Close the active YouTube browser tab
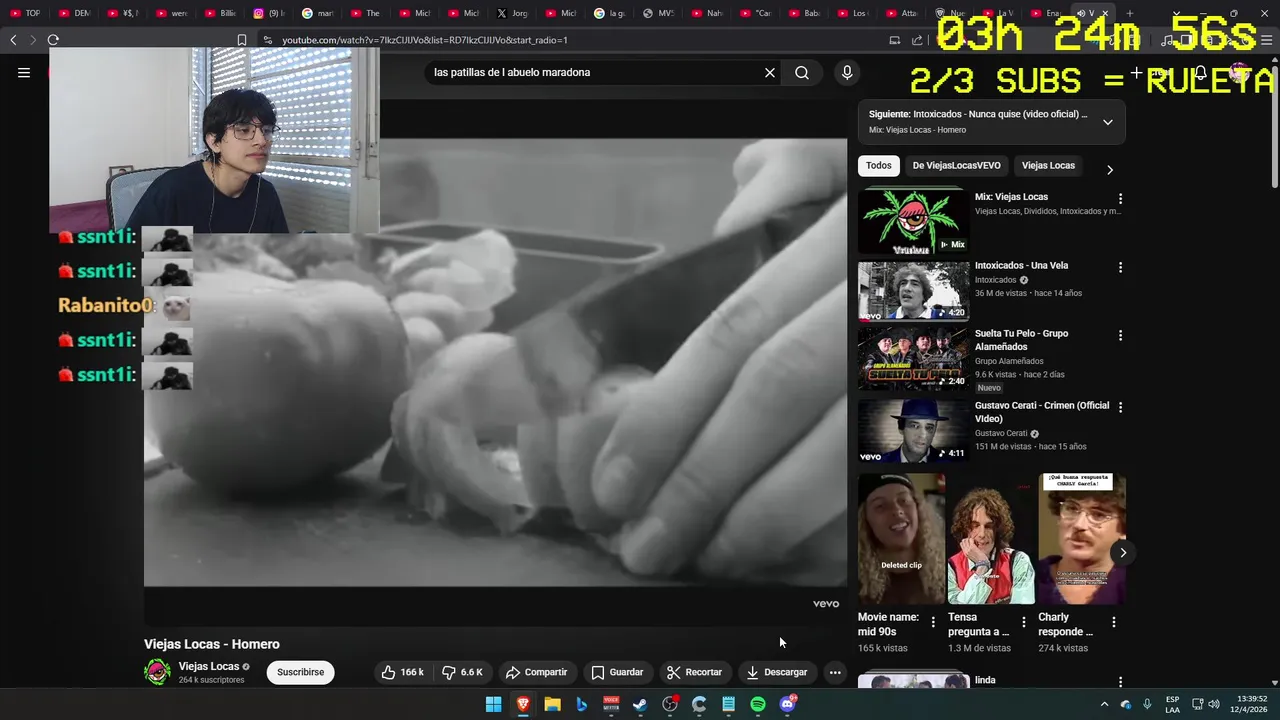This screenshot has width=1280, height=720. click(x=1105, y=13)
